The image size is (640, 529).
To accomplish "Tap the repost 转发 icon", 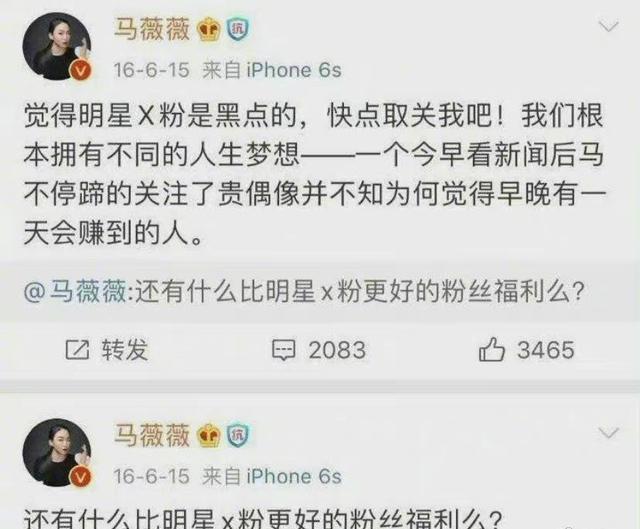I will pyautogui.click(x=77, y=350).
